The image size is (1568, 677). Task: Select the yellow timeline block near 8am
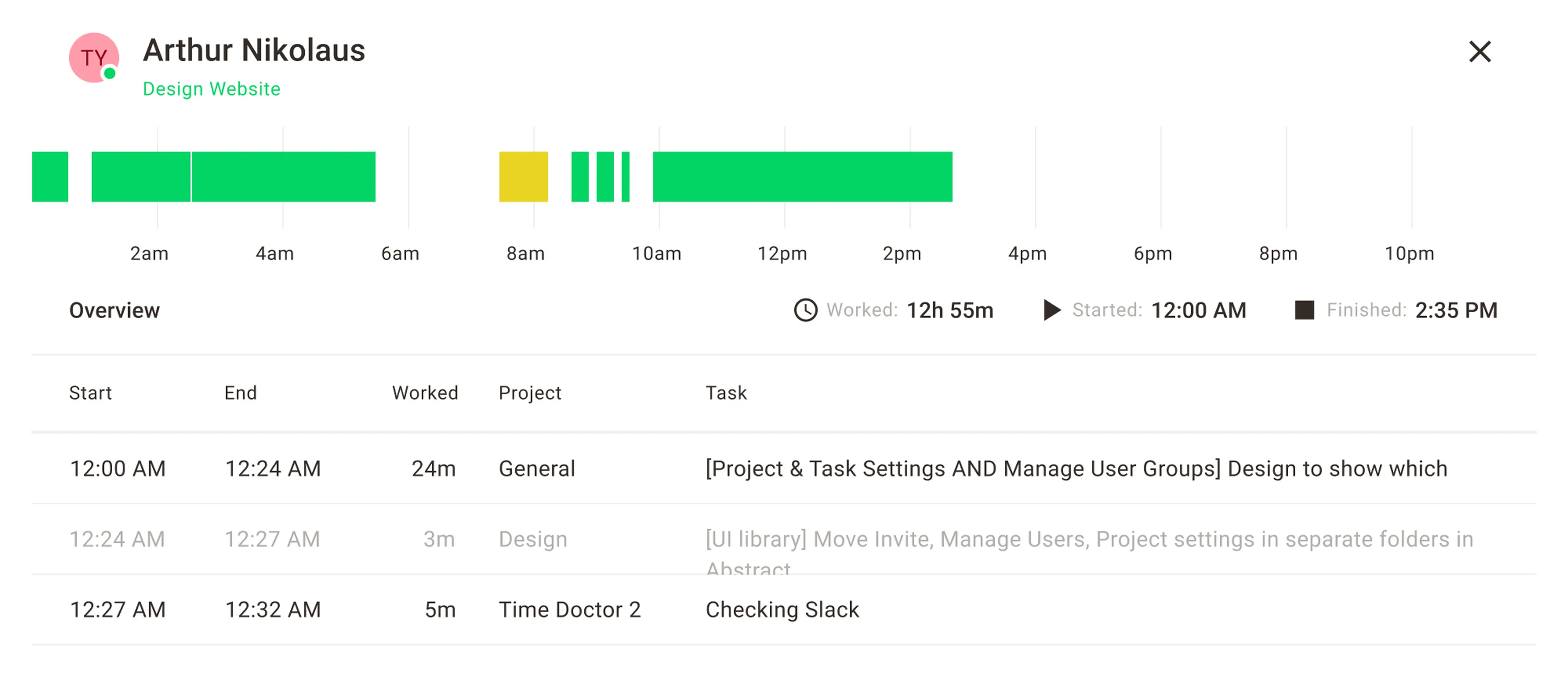coord(523,176)
